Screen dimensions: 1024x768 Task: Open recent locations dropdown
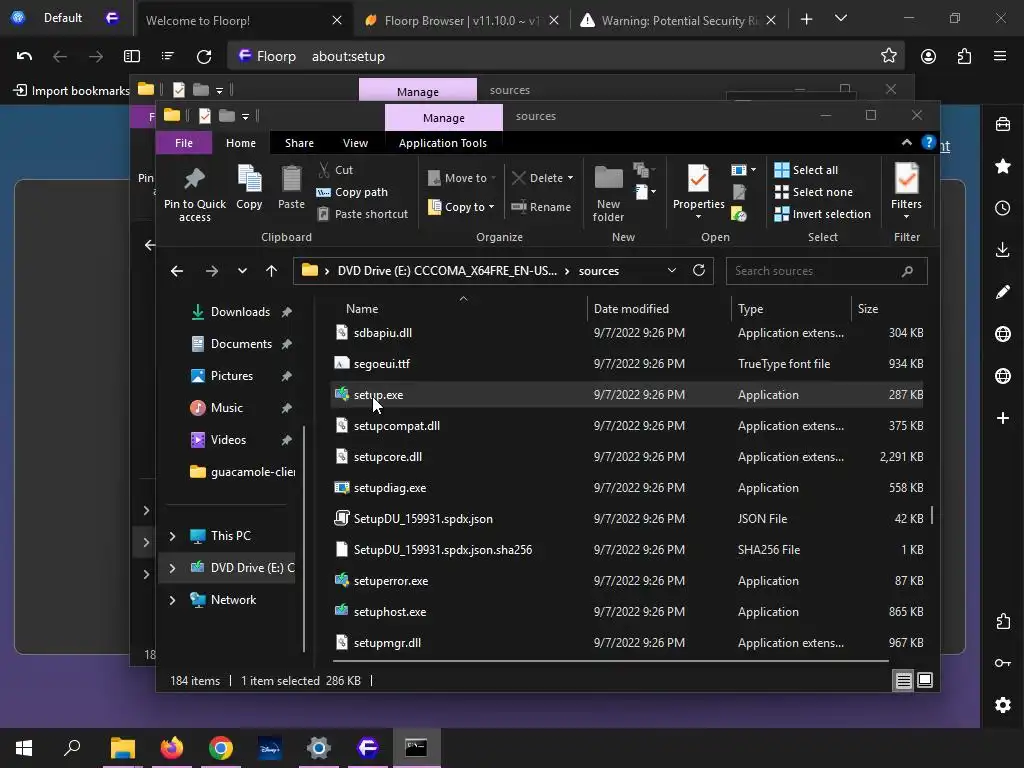242,271
